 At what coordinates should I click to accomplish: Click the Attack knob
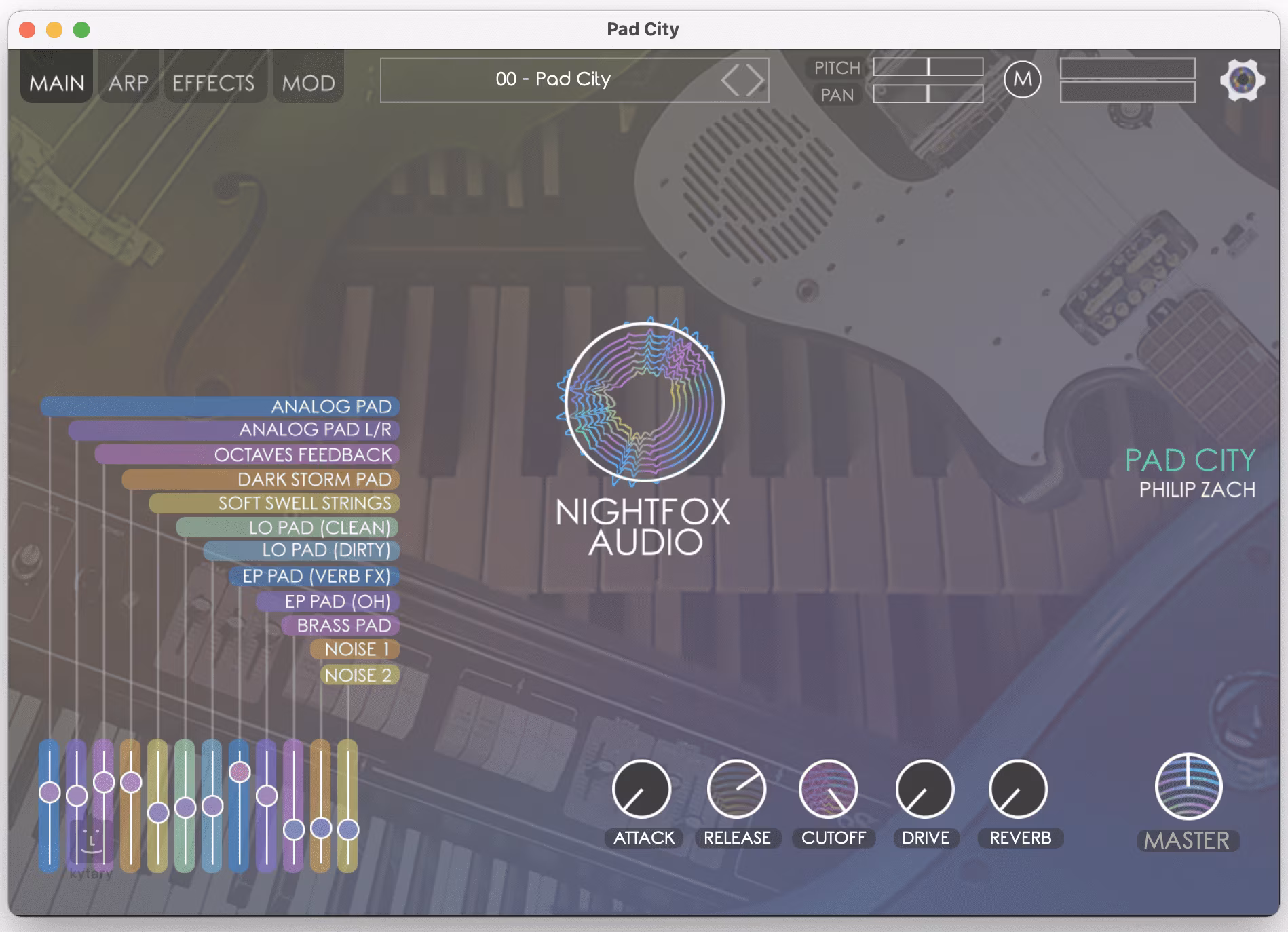coord(641,790)
